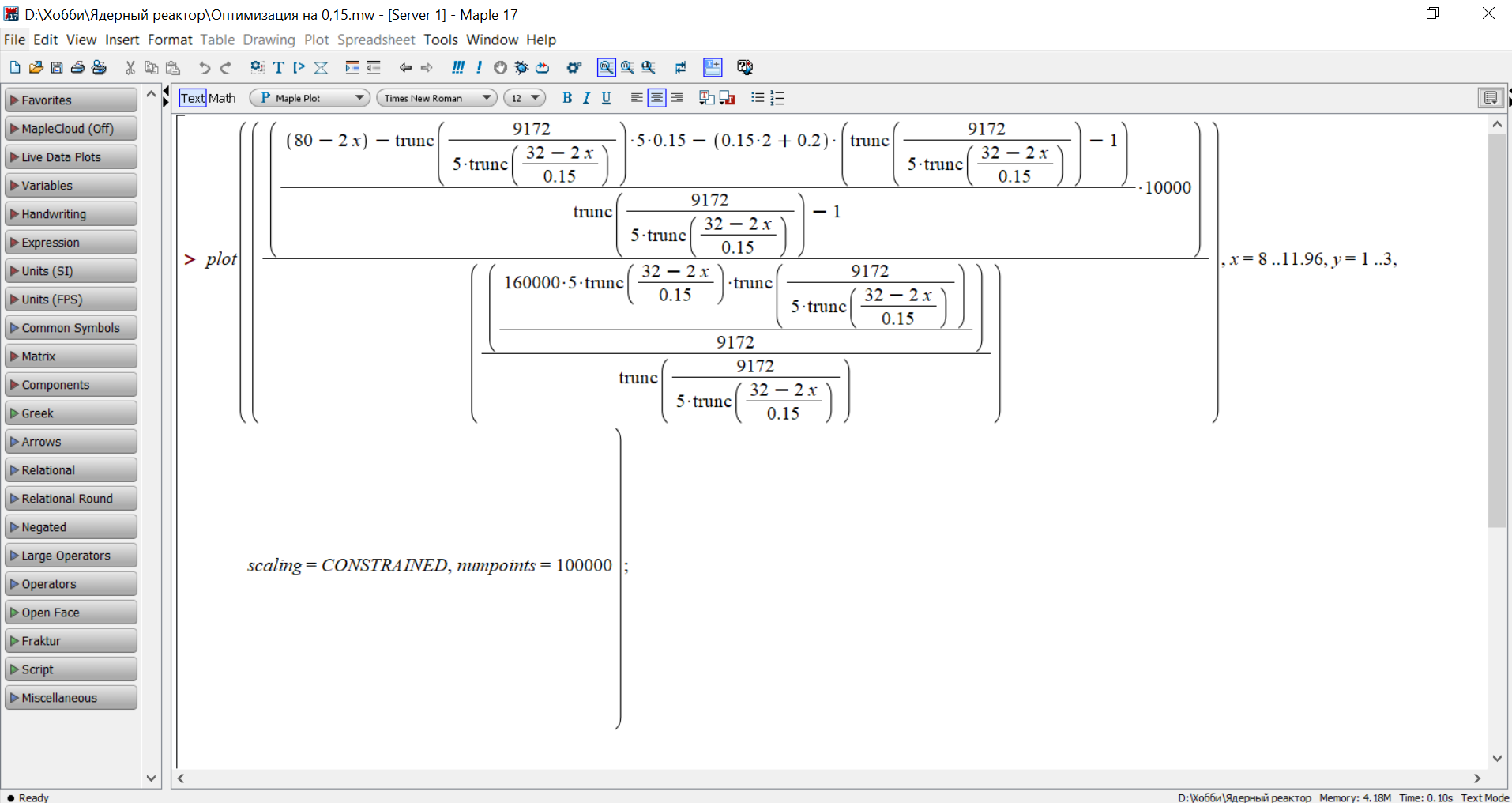The image size is (1512, 803).
Task: Click the Restart Maple server icon
Action: (543, 67)
